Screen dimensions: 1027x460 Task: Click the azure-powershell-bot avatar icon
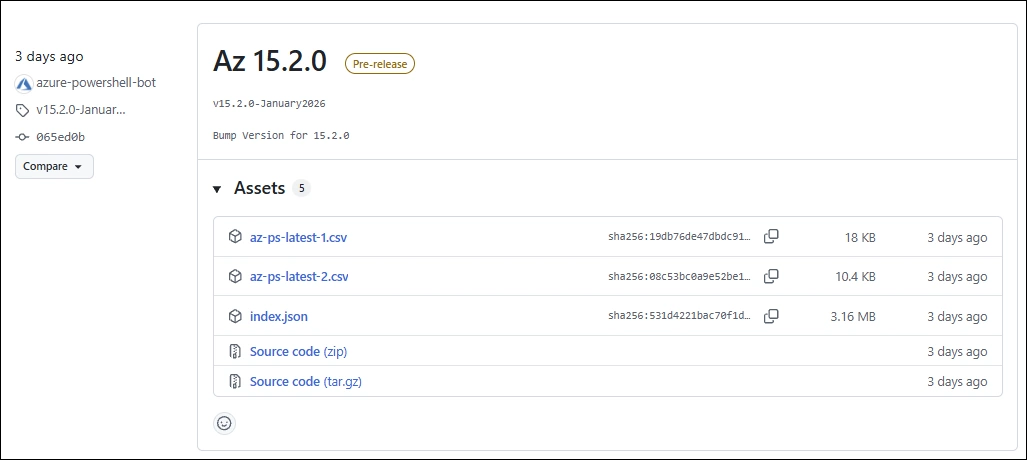click(24, 83)
